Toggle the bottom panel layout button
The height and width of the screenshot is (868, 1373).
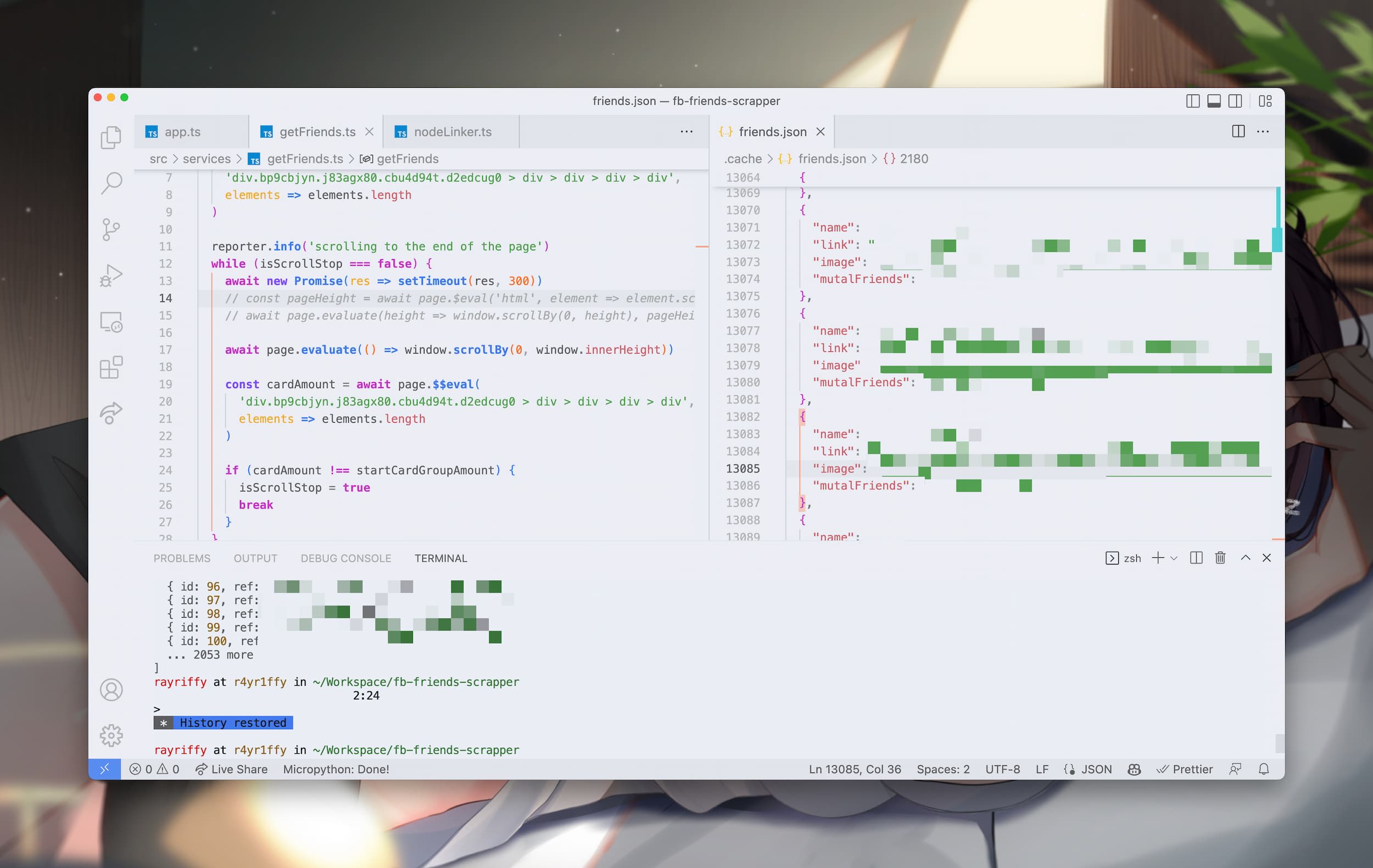(x=1214, y=101)
